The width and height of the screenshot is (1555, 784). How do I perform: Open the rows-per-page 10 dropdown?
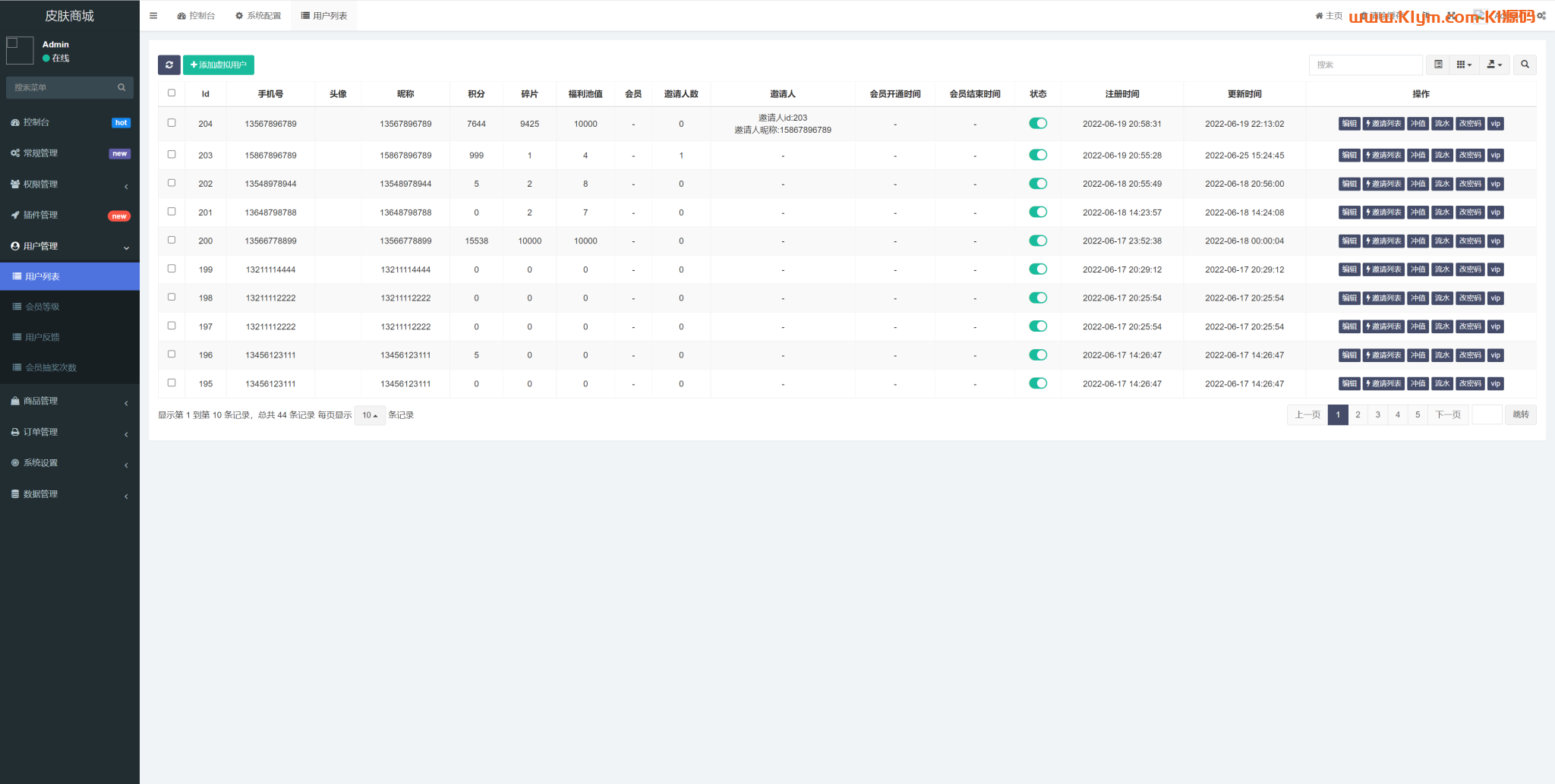click(x=370, y=415)
